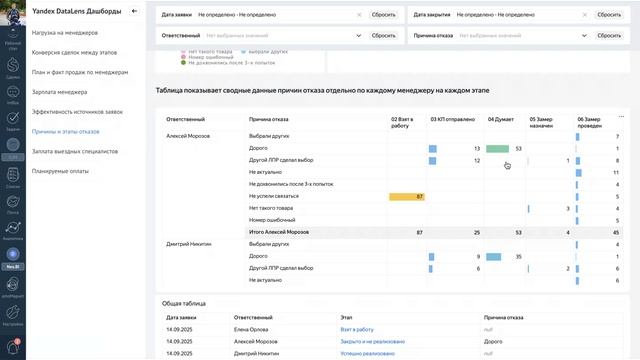
Task: Click the Нет такого товара row label
Action: coord(271,208)
